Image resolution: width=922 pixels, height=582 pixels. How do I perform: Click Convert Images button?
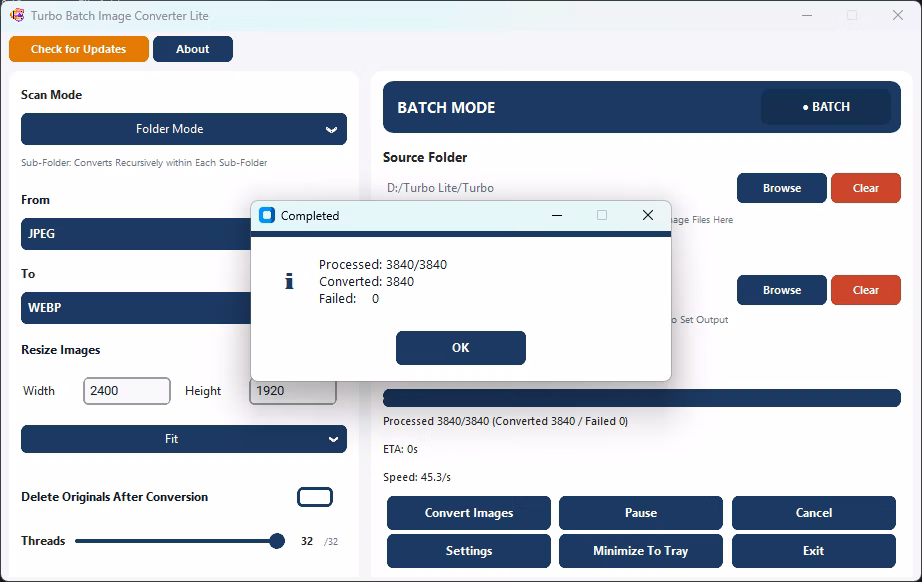pos(469,513)
